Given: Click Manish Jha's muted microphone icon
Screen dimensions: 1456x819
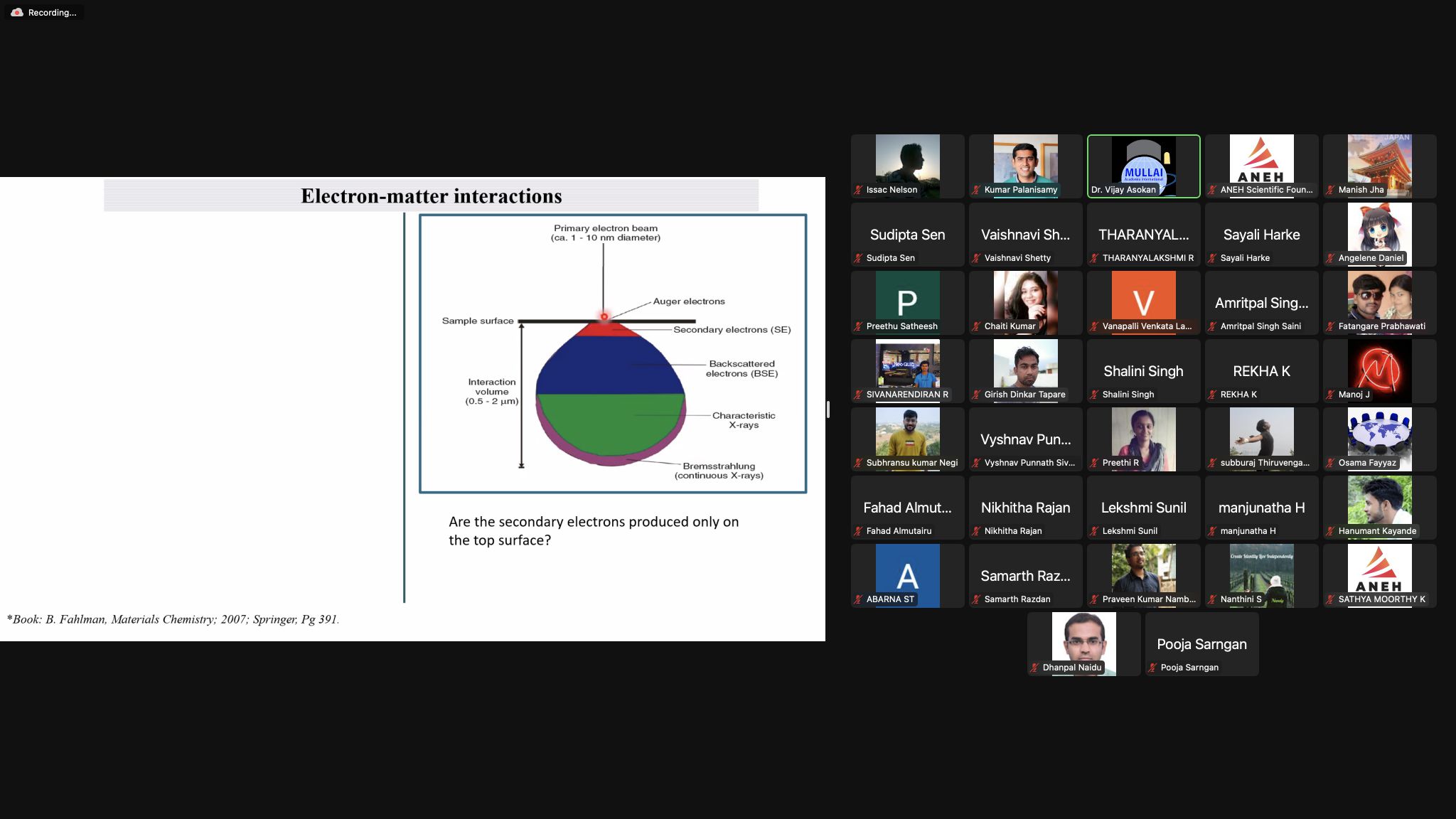Looking at the screenshot, I should [1330, 190].
